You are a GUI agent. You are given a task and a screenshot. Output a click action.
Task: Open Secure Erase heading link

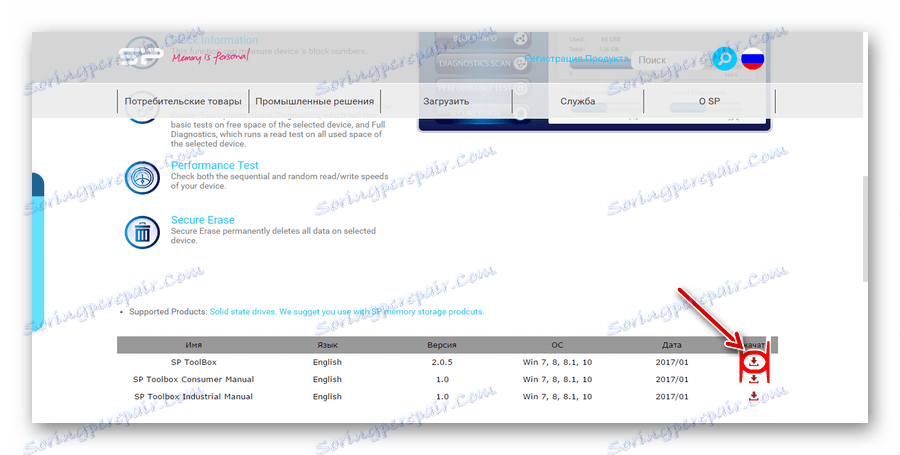pos(203,220)
